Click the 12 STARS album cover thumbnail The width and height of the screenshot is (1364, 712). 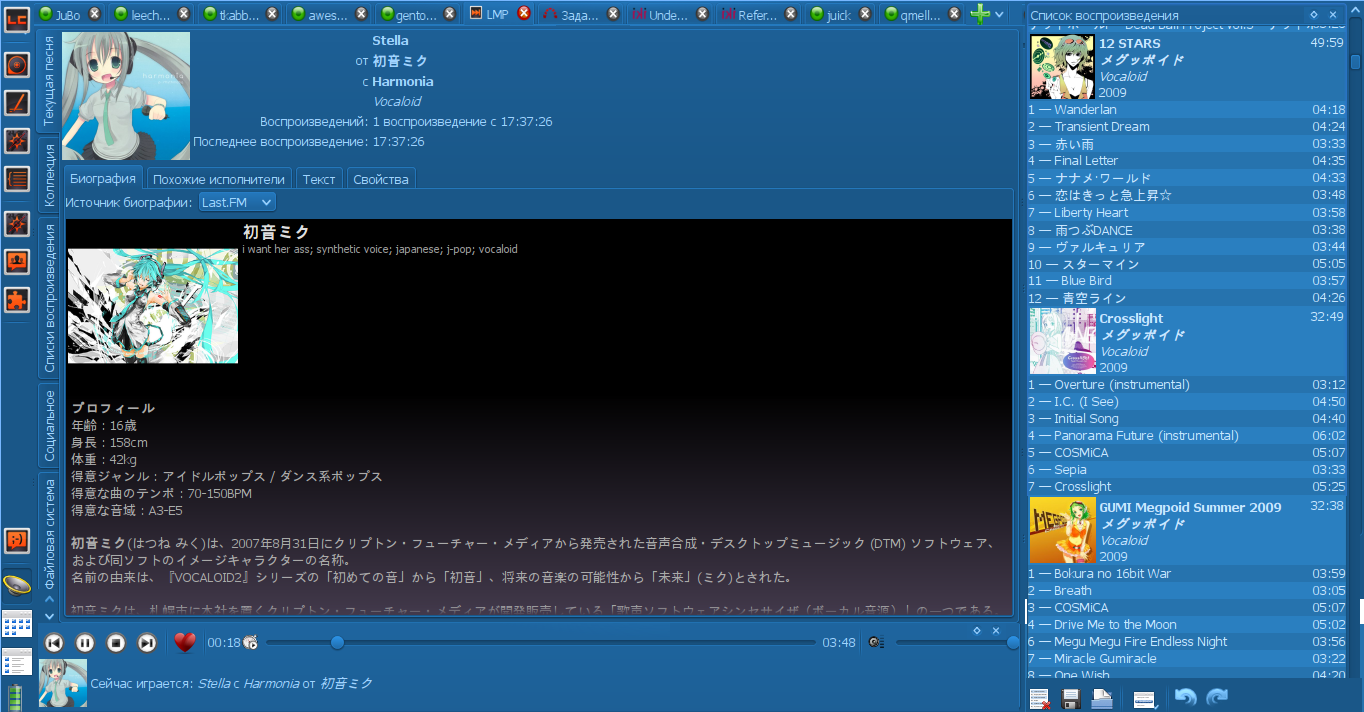[1062, 67]
